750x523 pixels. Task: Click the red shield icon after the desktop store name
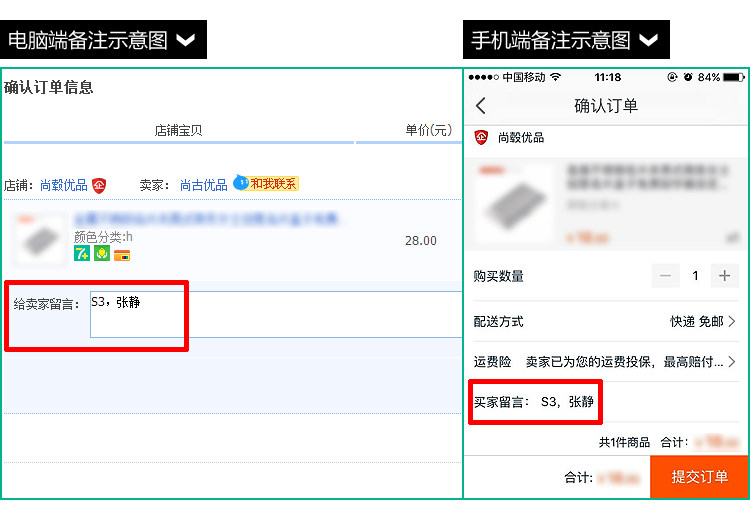point(99,185)
